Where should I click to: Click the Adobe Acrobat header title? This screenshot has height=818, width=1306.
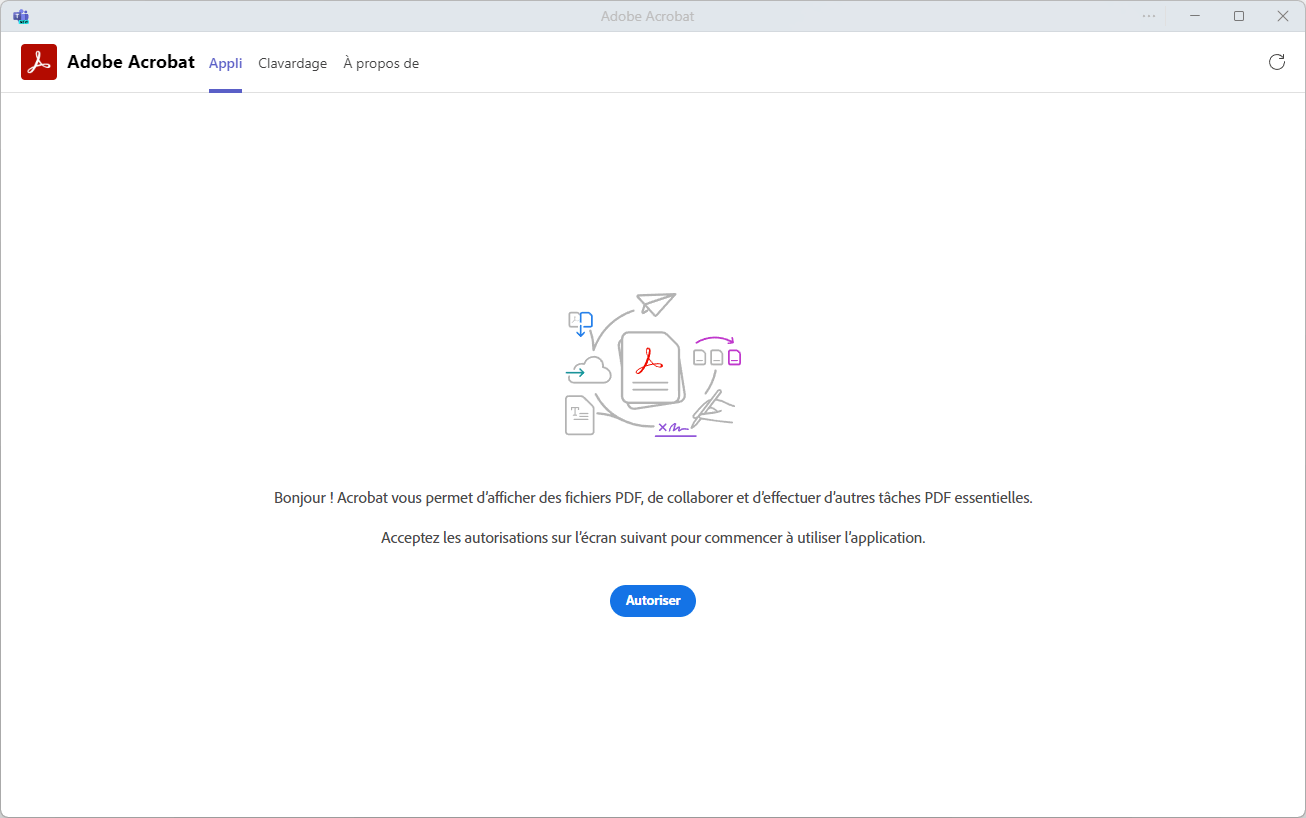click(x=131, y=61)
